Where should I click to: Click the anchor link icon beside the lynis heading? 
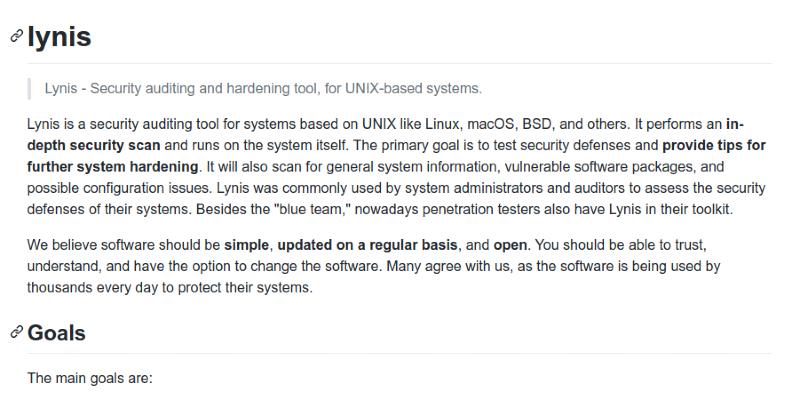pos(15,37)
